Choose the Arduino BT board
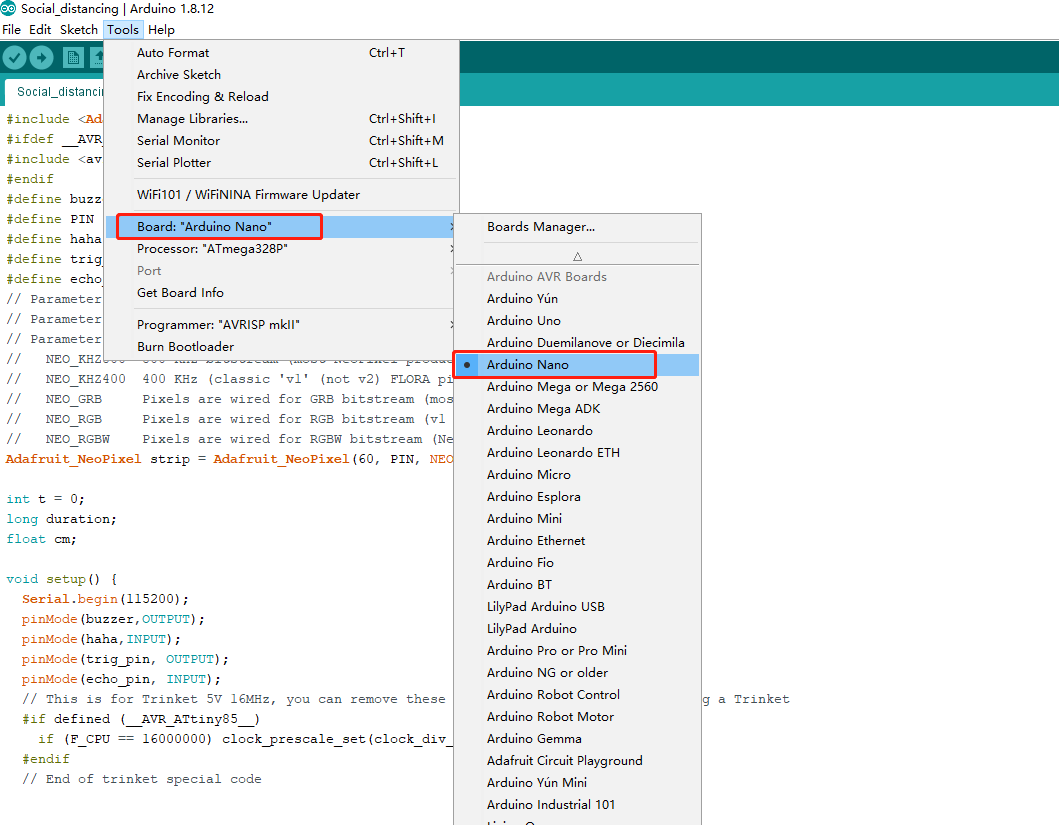The image size is (1059, 825). [x=577, y=585]
